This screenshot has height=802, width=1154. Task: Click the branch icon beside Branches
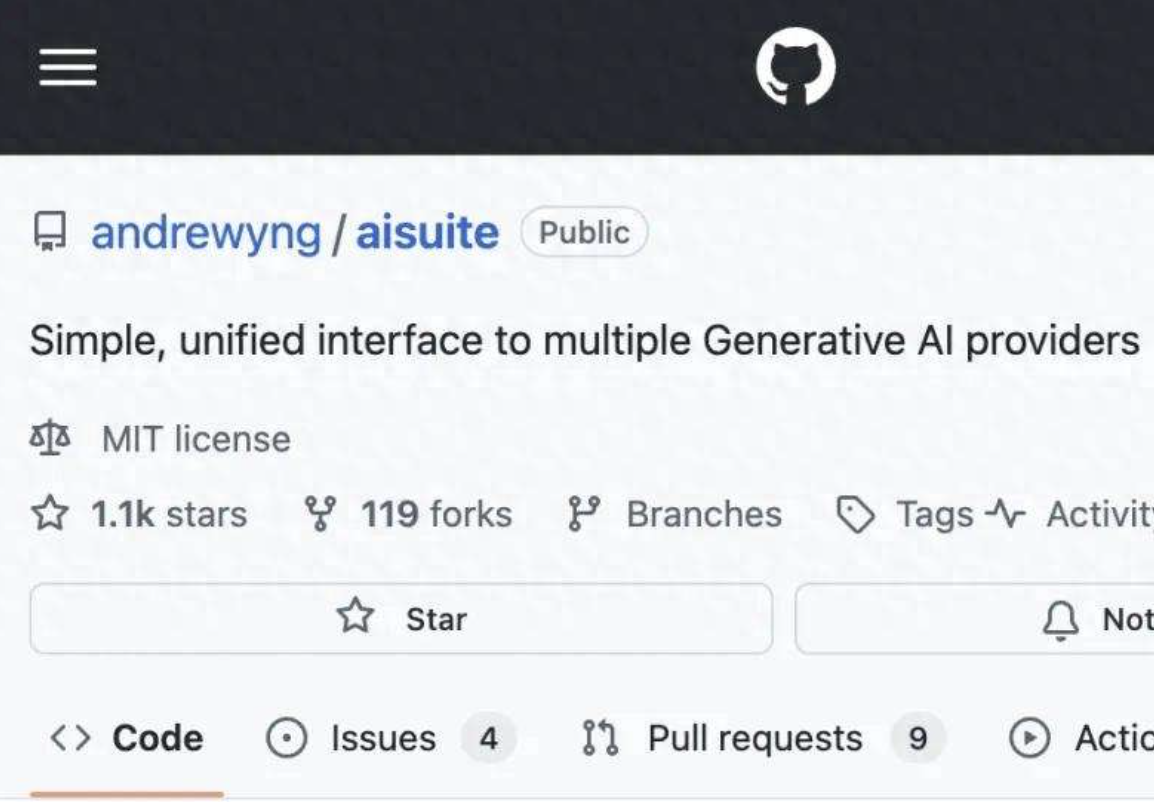(584, 514)
